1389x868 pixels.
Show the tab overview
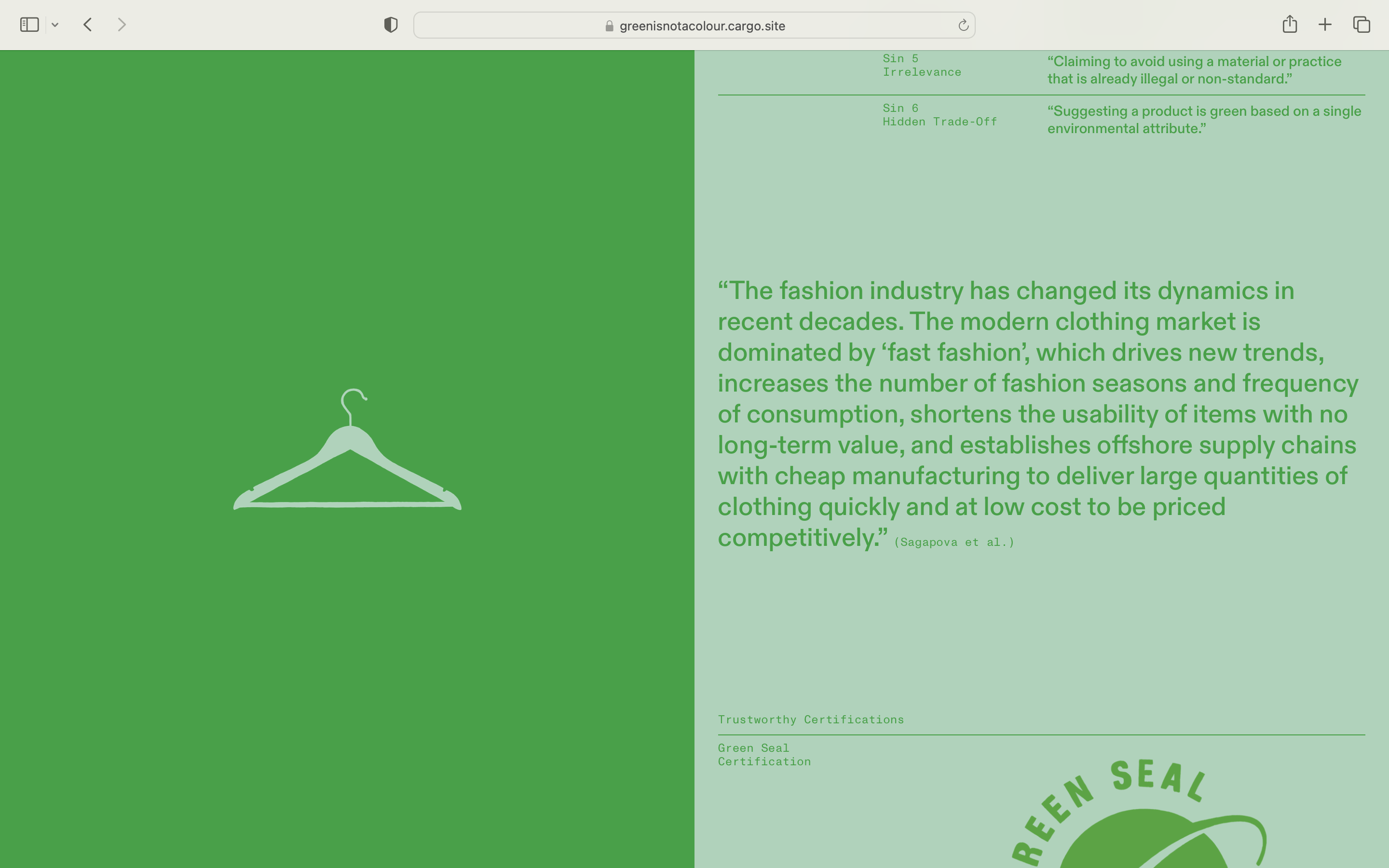tap(1362, 25)
